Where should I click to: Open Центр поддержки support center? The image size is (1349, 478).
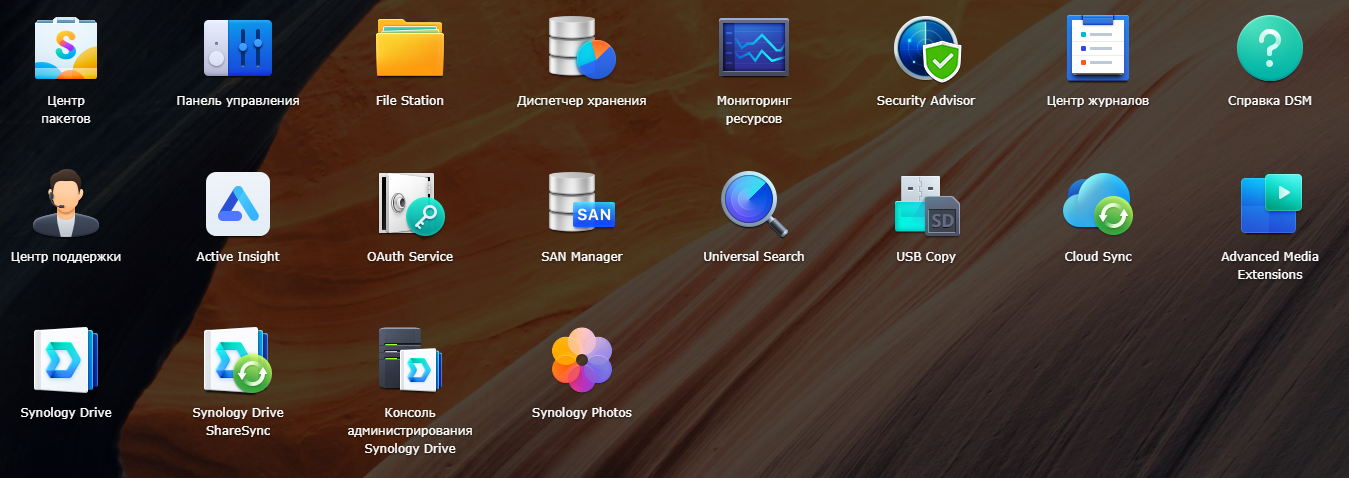66,204
